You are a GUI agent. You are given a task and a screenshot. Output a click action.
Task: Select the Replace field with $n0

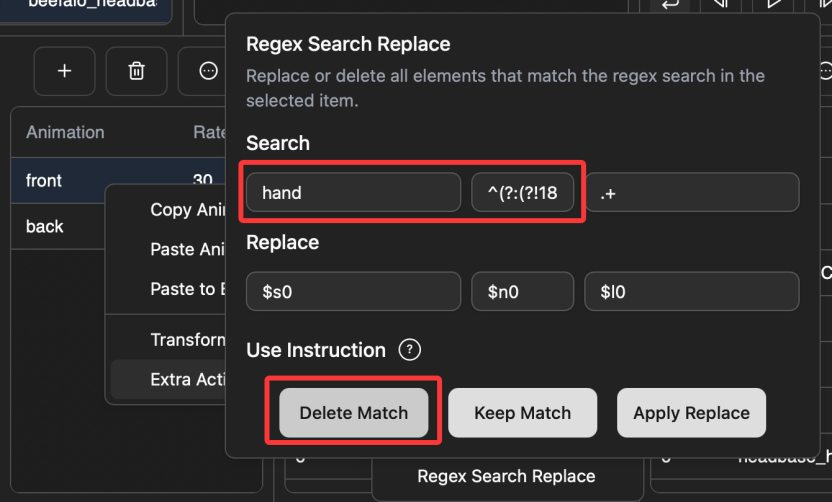coord(522,291)
